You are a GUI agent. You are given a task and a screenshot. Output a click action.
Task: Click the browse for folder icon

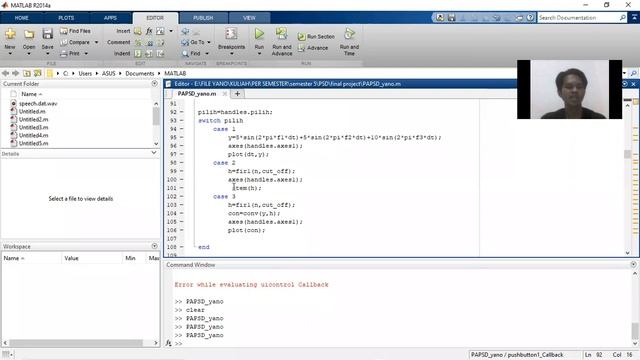point(38,73)
